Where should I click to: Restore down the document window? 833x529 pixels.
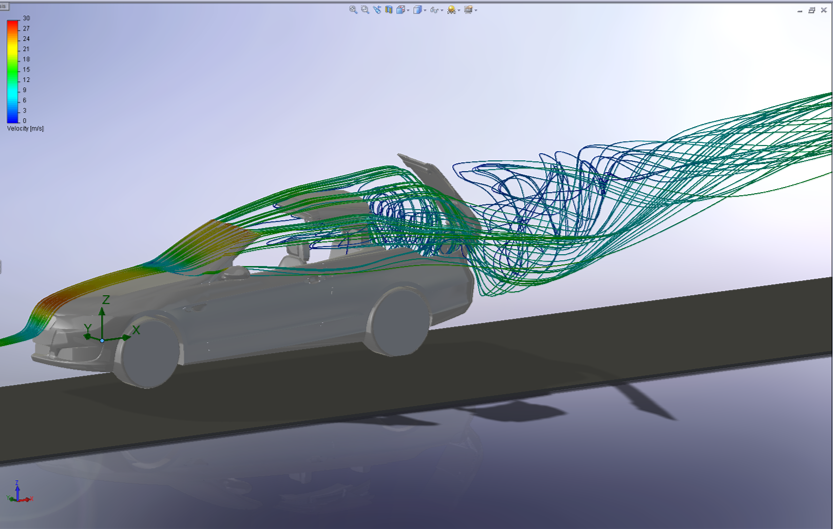(811, 10)
